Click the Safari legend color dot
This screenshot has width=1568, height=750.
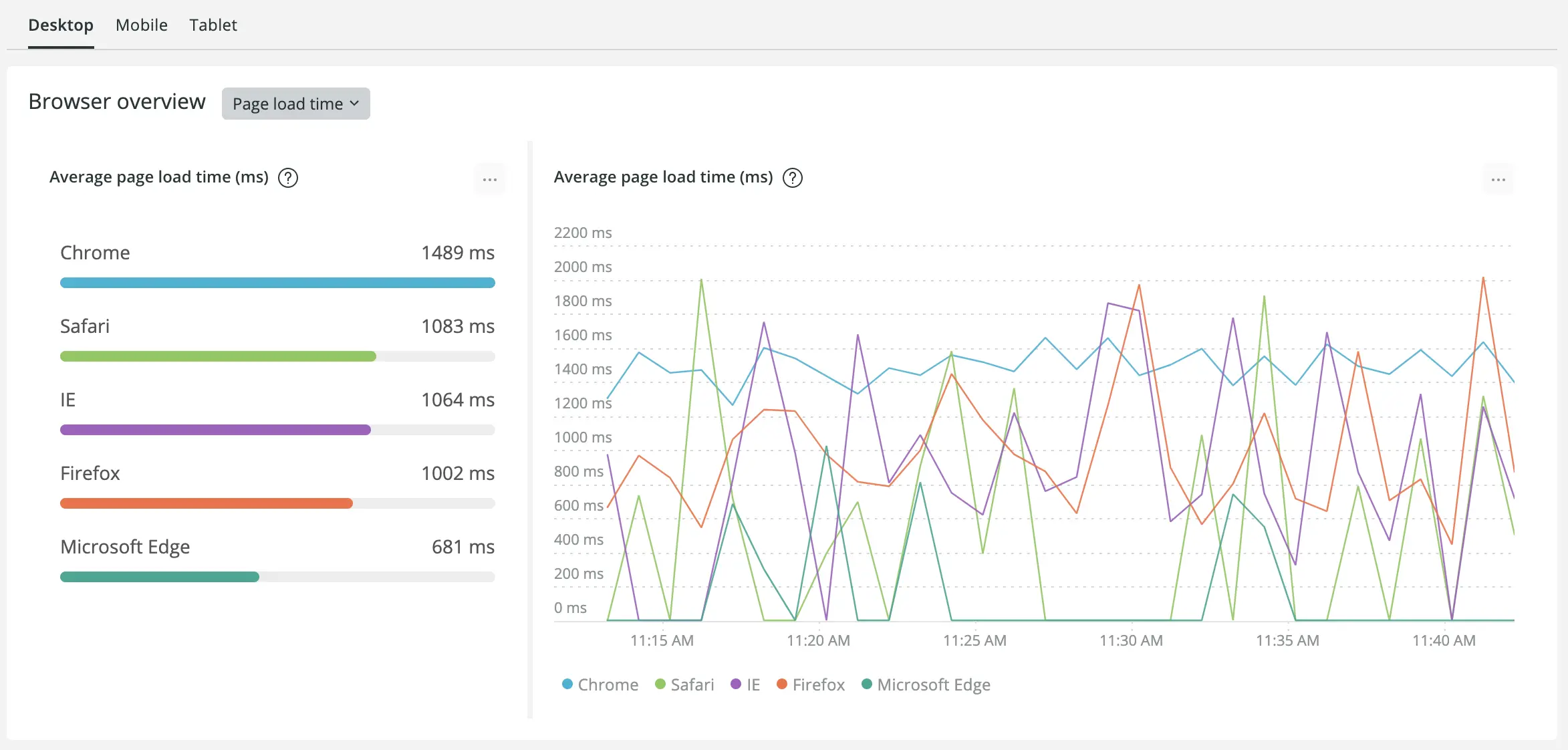(659, 684)
